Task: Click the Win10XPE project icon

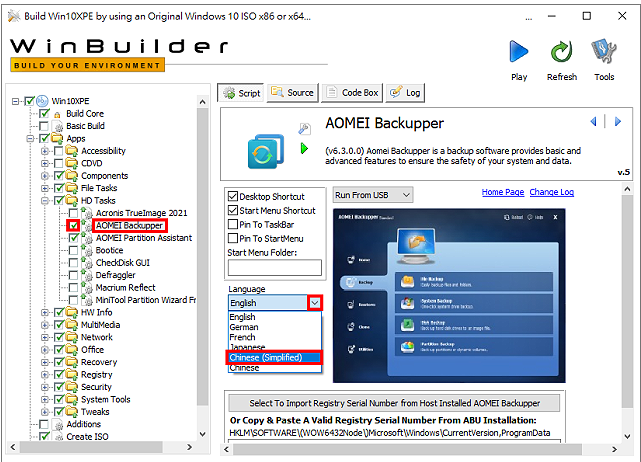Action: [42, 101]
